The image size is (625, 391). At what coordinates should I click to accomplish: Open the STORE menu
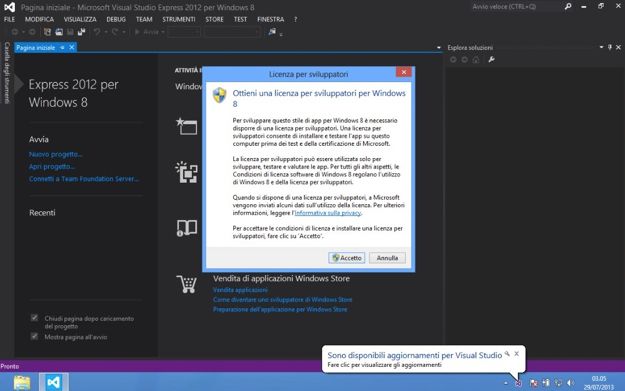point(214,19)
